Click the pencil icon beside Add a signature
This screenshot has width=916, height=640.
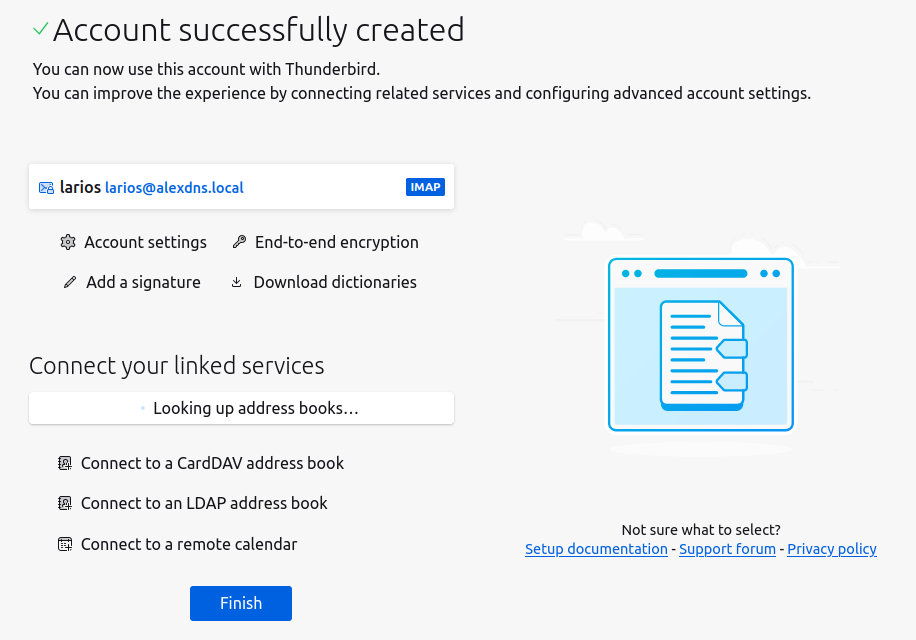70,283
